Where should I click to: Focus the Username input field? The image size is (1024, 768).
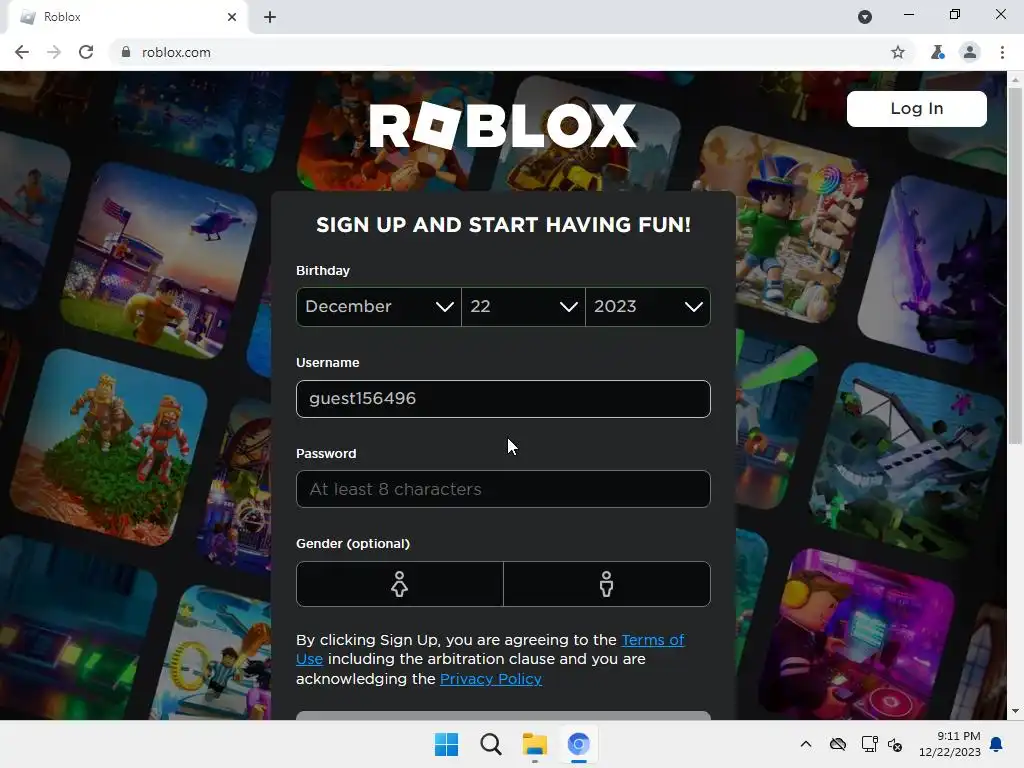tap(503, 398)
